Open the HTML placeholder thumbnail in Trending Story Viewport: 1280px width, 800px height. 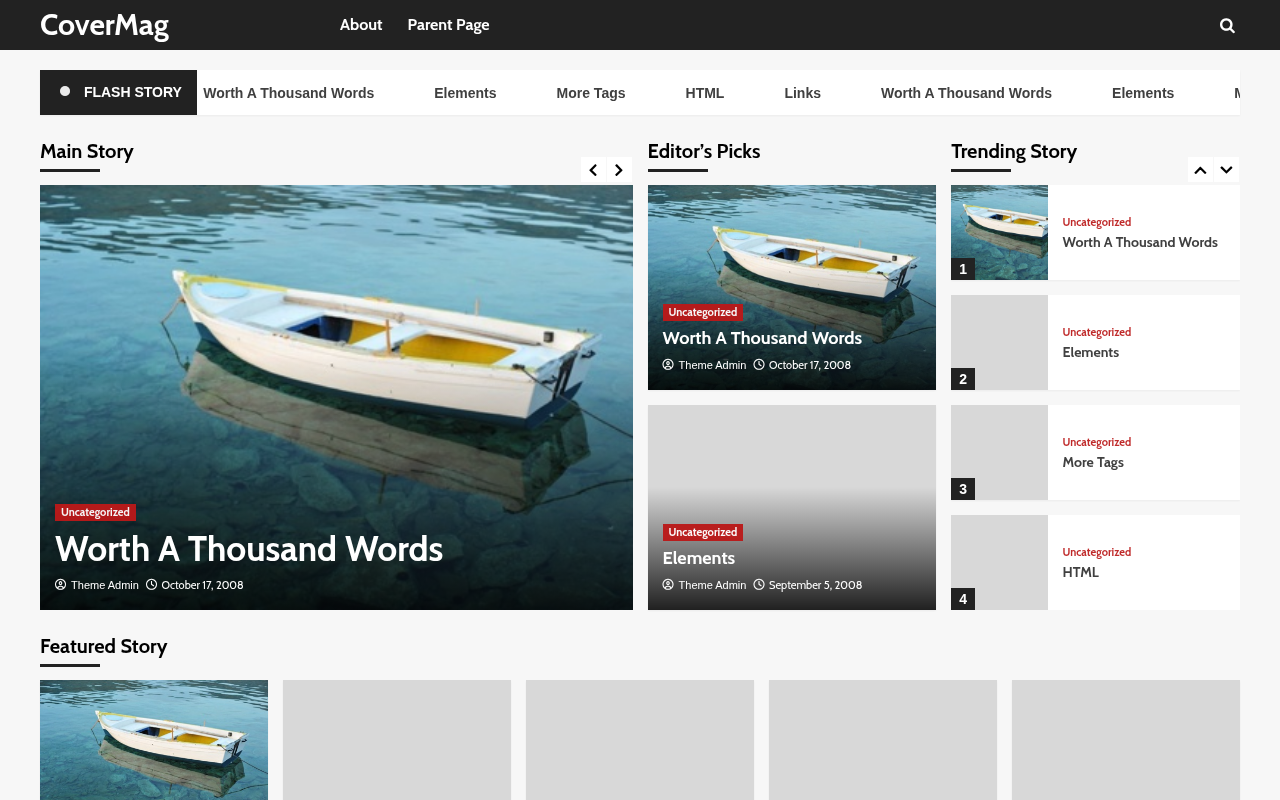pyautogui.click(x=999, y=562)
